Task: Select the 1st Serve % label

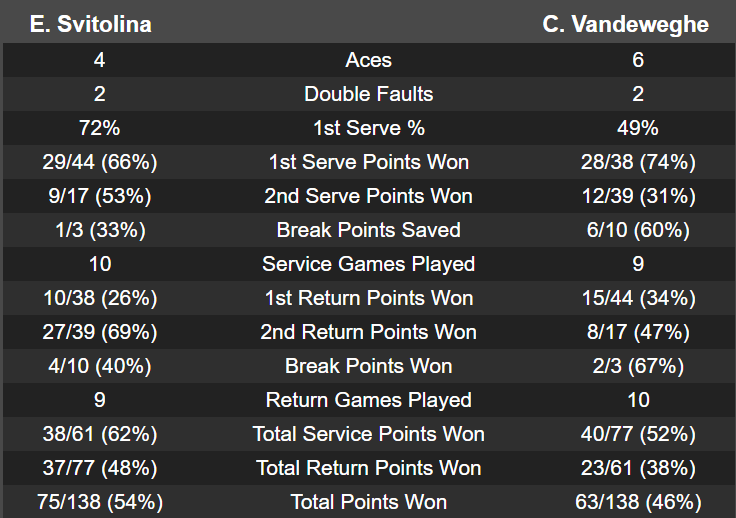Action: click(x=368, y=128)
